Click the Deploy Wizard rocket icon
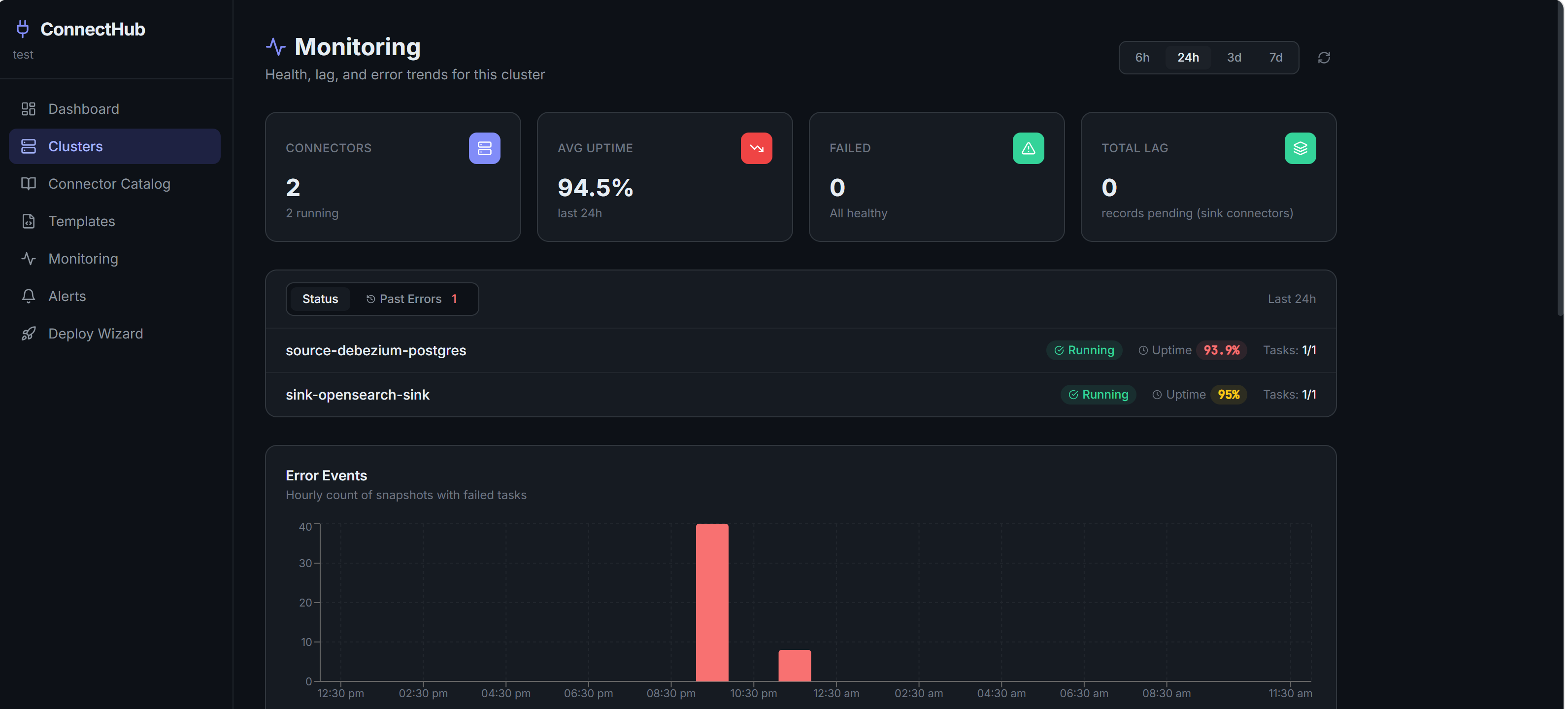Screen dimensions: 1568x709 tap(29, 334)
